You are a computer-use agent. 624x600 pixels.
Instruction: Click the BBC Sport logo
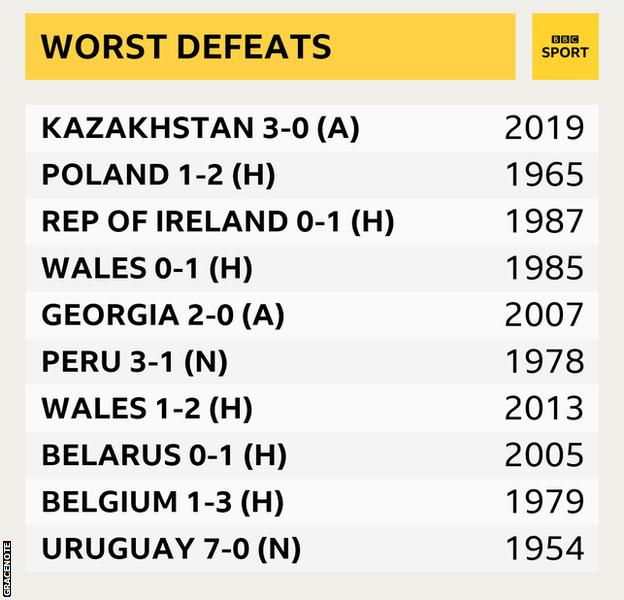click(x=565, y=47)
